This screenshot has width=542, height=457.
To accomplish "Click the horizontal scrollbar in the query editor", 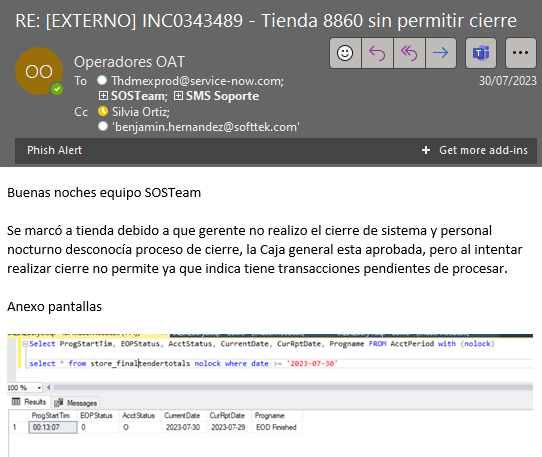I will [293, 388].
